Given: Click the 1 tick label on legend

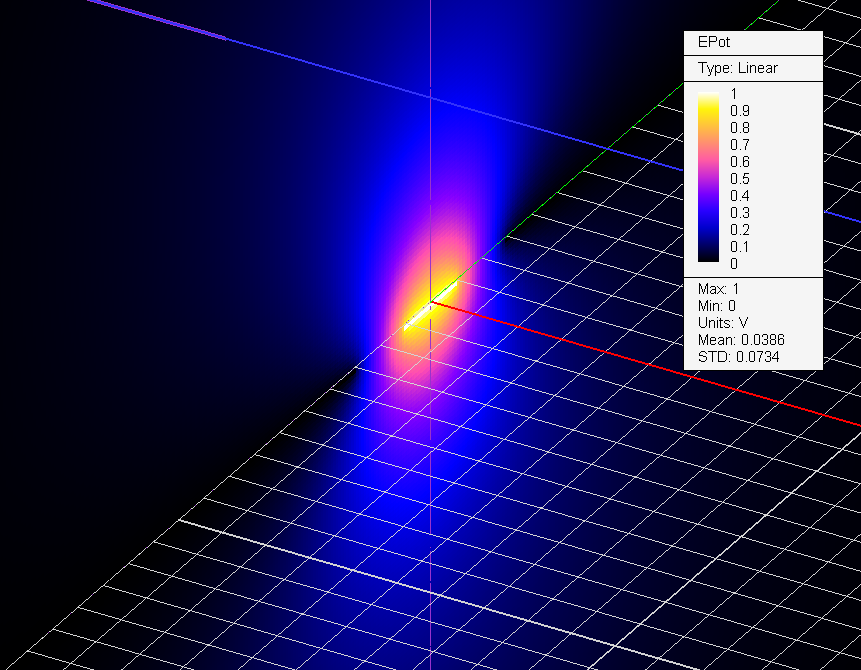Looking at the screenshot, I should pos(734,93).
